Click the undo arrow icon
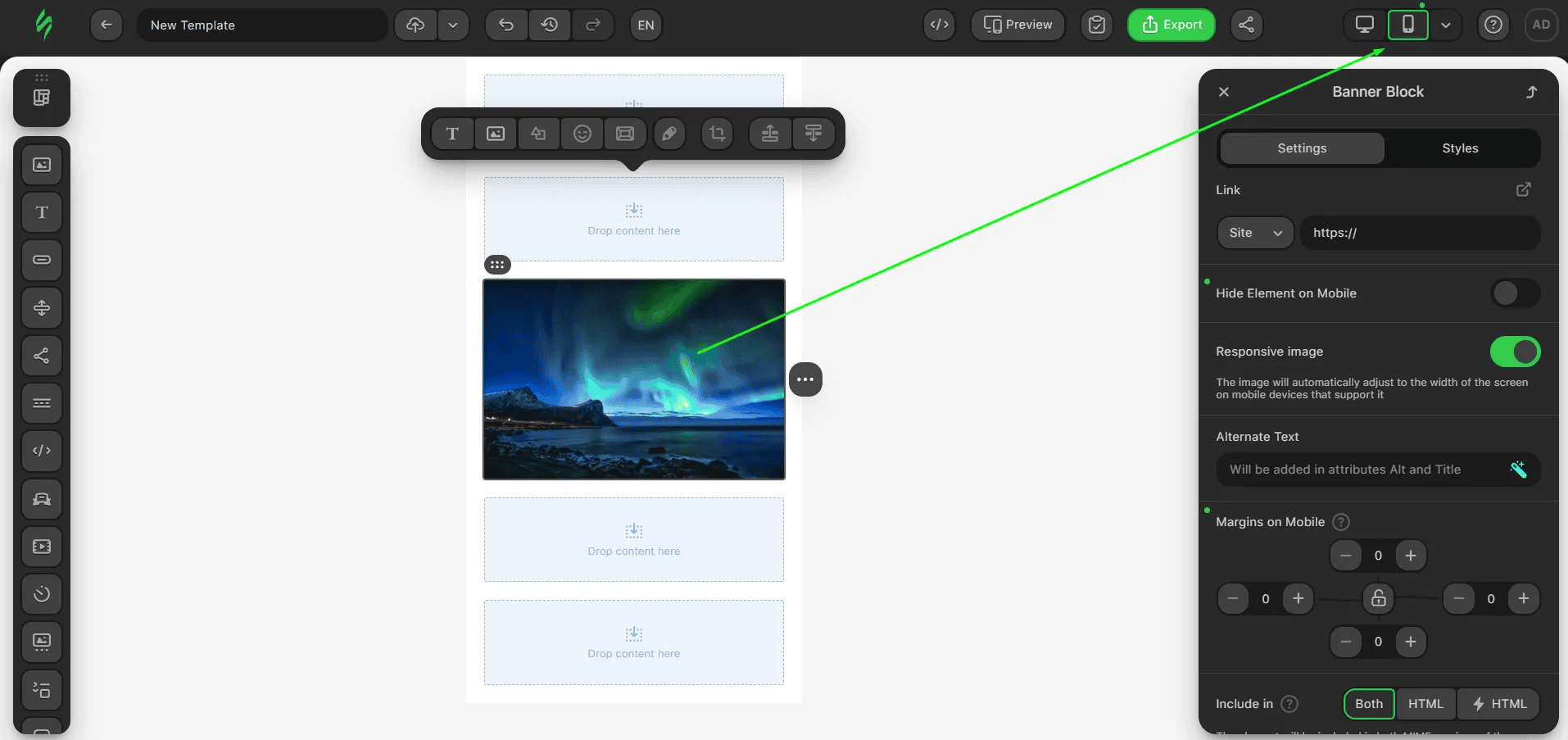This screenshot has height=740, width=1568. [506, 25]
